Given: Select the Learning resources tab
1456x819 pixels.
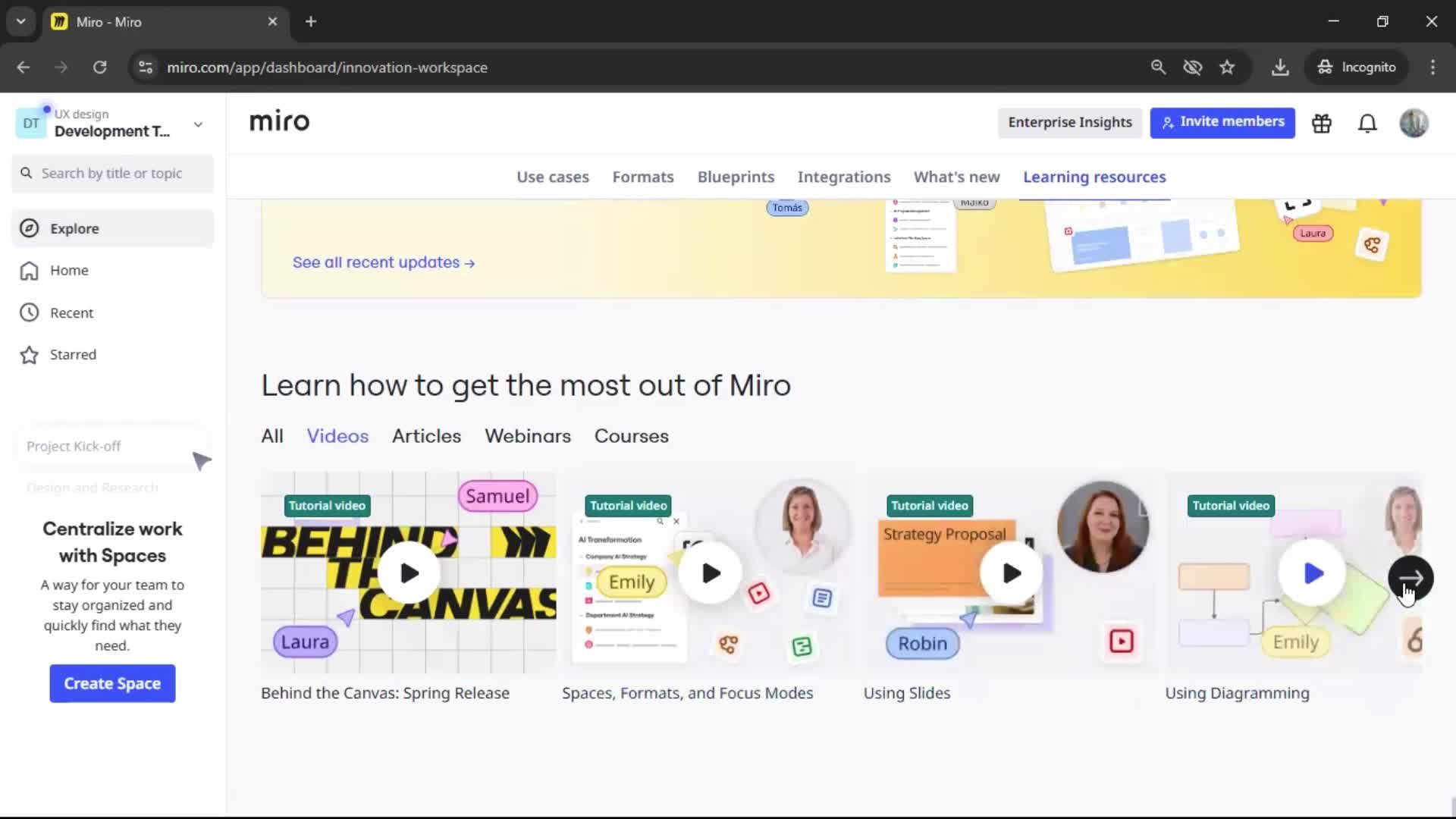Looking at the screenshot, I should (x=1094, y=177).
